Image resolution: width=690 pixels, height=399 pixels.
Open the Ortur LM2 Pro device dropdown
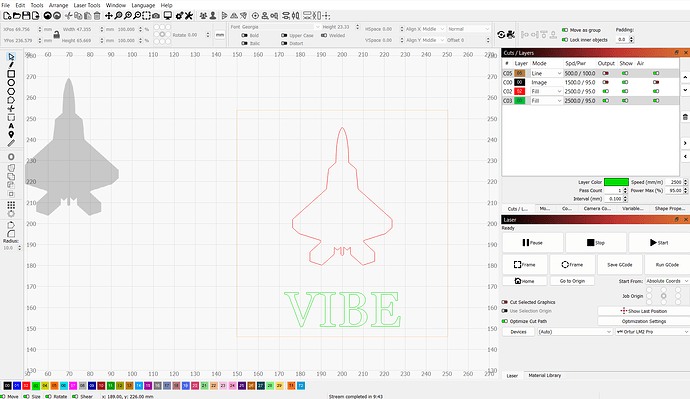(x=652, y=332)
